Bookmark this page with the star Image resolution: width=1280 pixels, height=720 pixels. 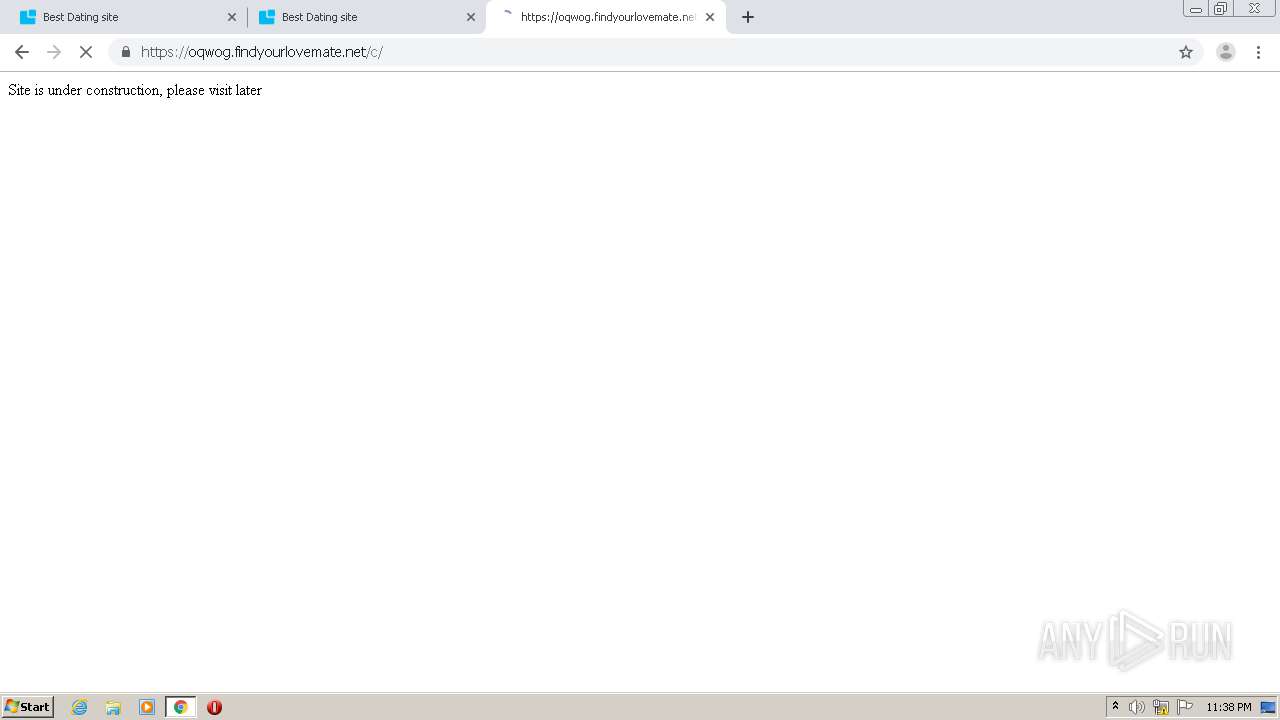[1186, 52]
